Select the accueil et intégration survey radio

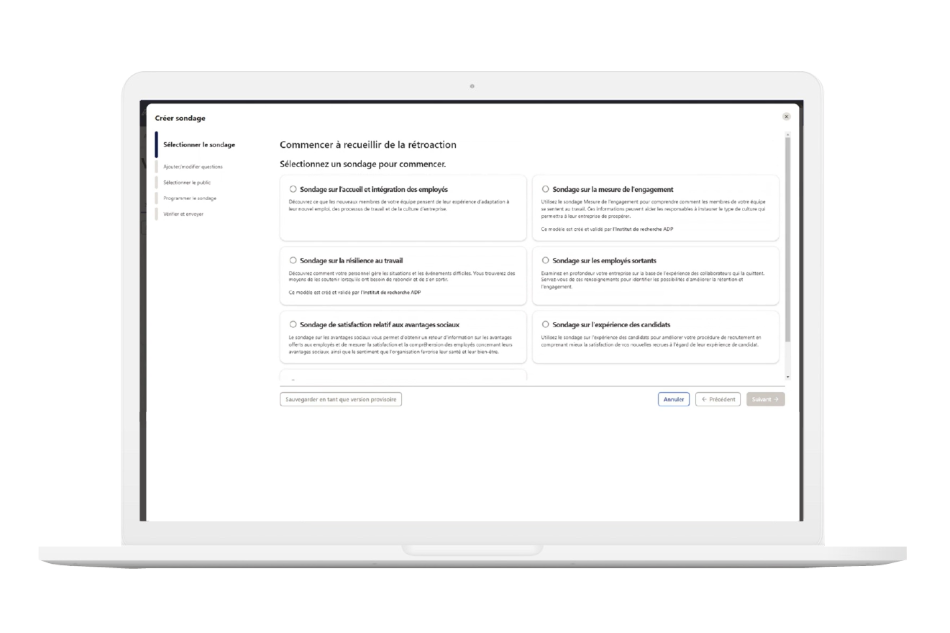pyautogui.click(x=292, y=189)
